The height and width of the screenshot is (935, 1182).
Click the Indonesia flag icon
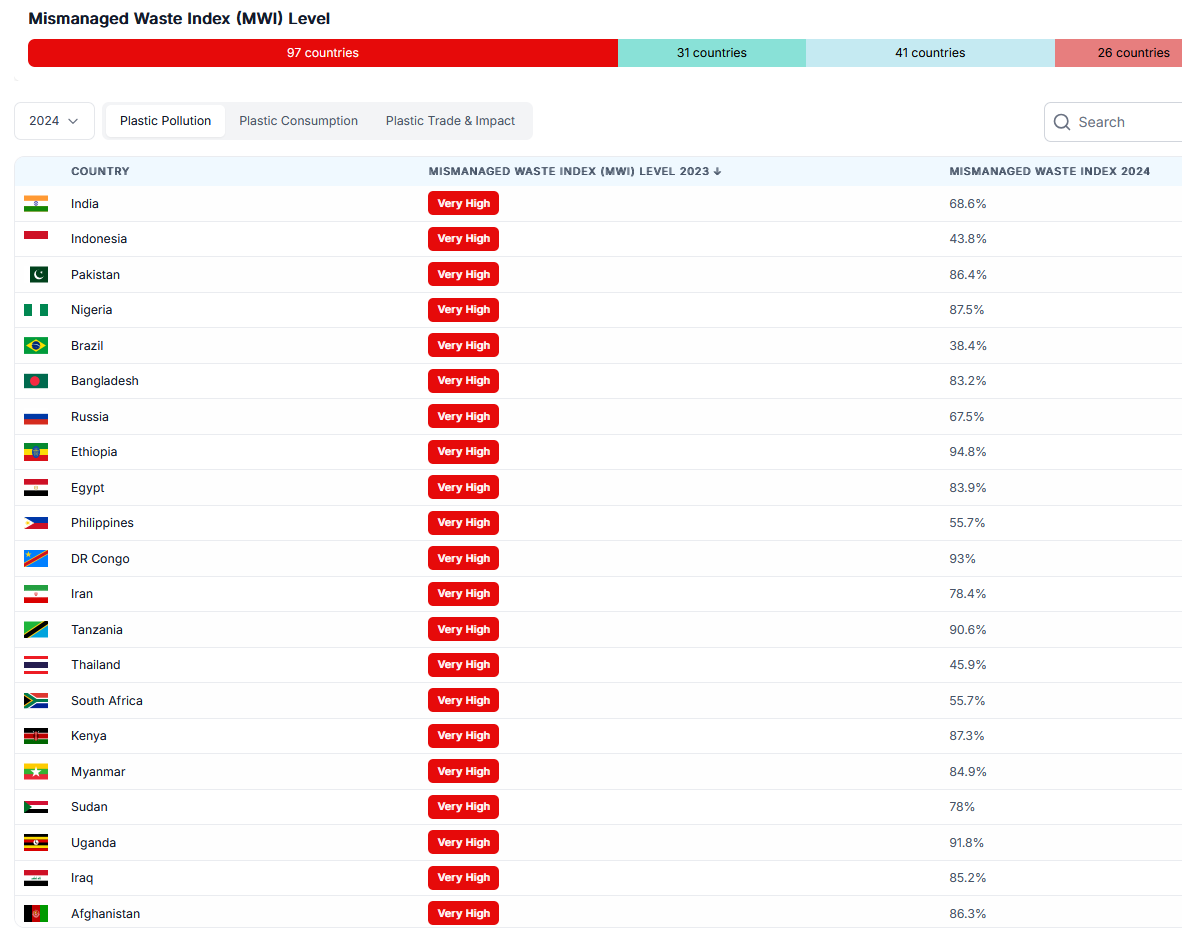(x=35, y=239)
